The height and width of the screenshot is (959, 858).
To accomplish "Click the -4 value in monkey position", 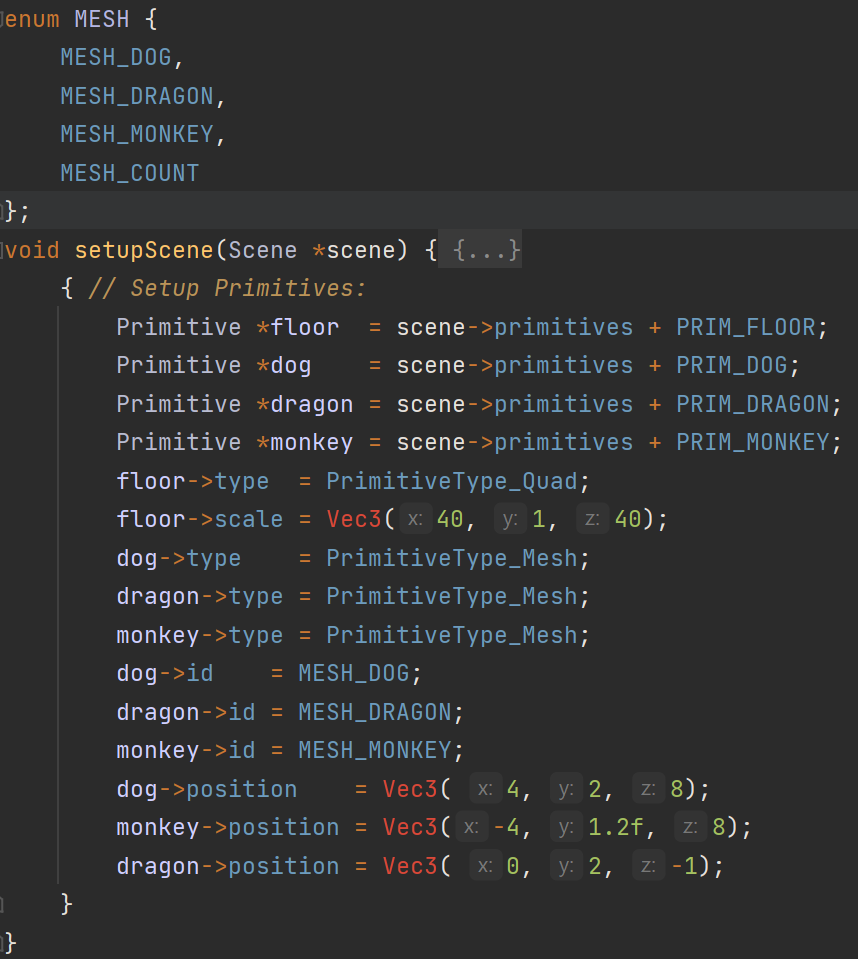I will (506, 828).
